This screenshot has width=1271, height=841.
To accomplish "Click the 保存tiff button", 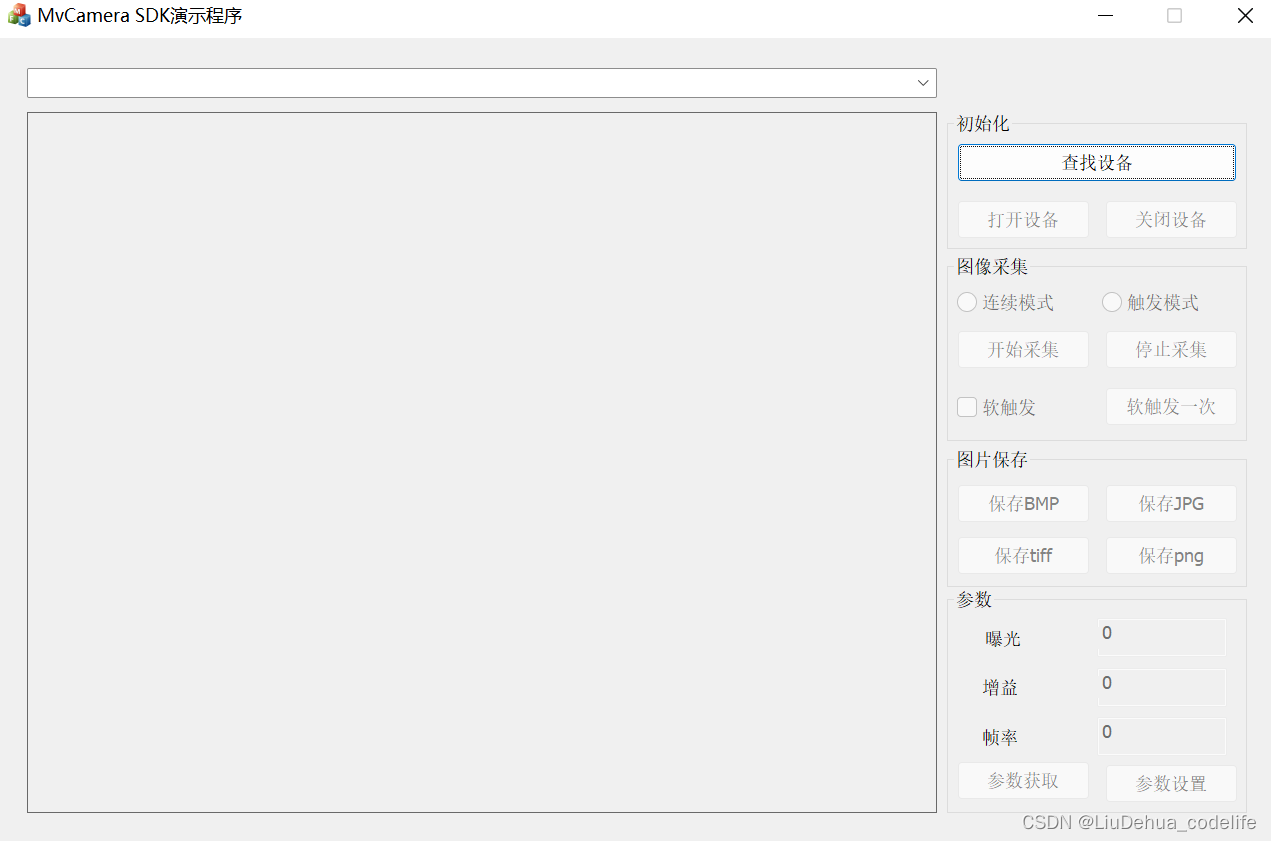I will coord(1023,556).
